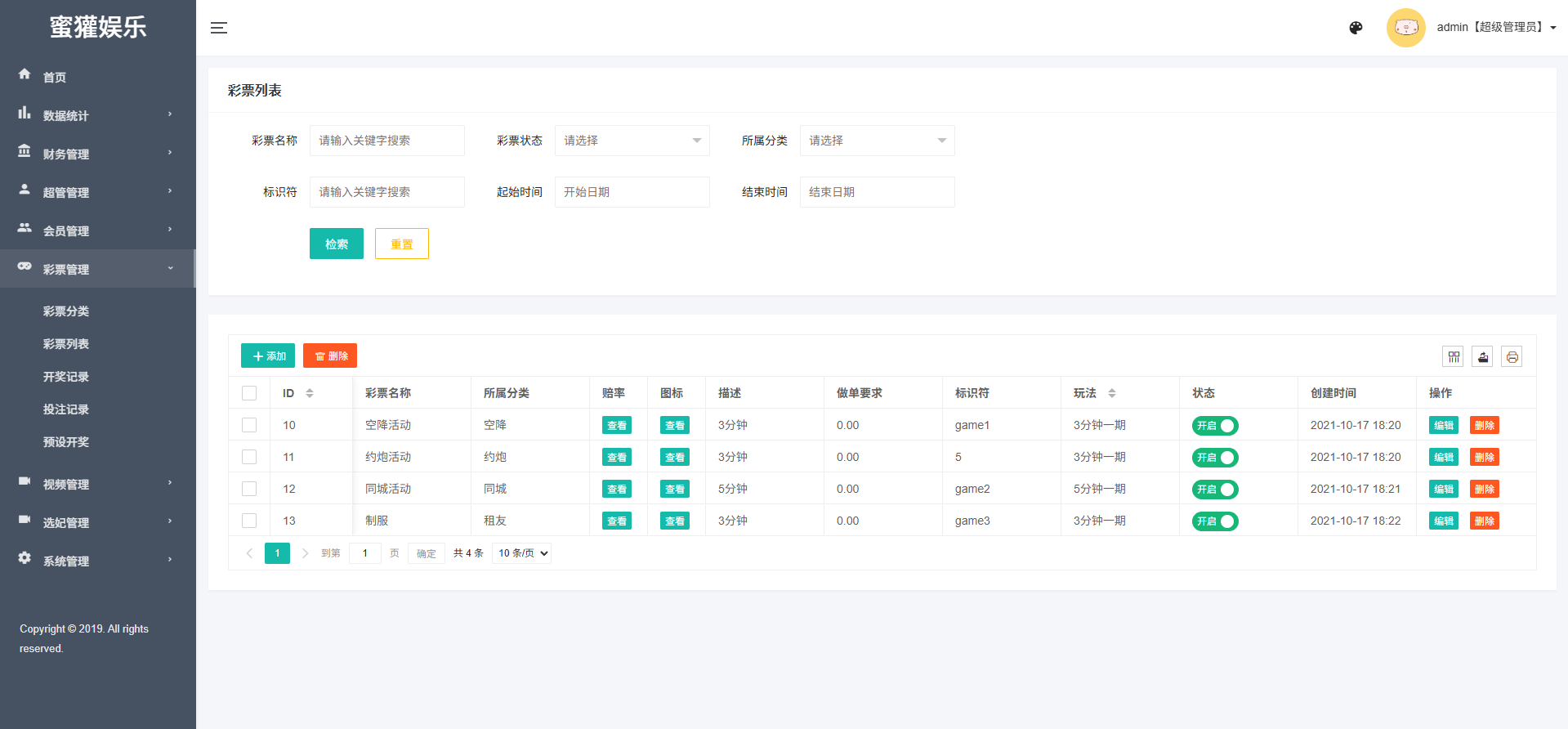Go to next page arrow in pagination
The width and height of the screenshot is (1568, 729).
305,553
